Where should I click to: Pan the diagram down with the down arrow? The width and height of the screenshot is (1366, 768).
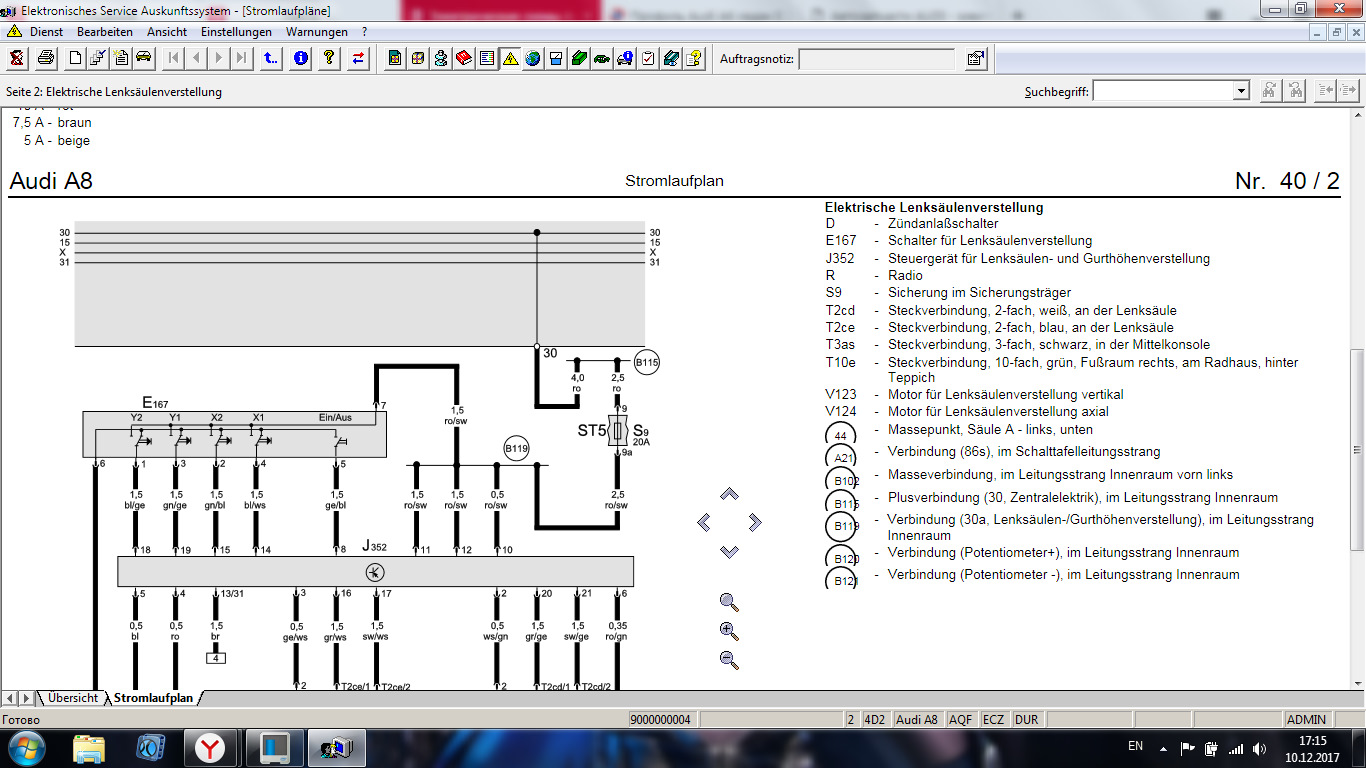point(729,551)
